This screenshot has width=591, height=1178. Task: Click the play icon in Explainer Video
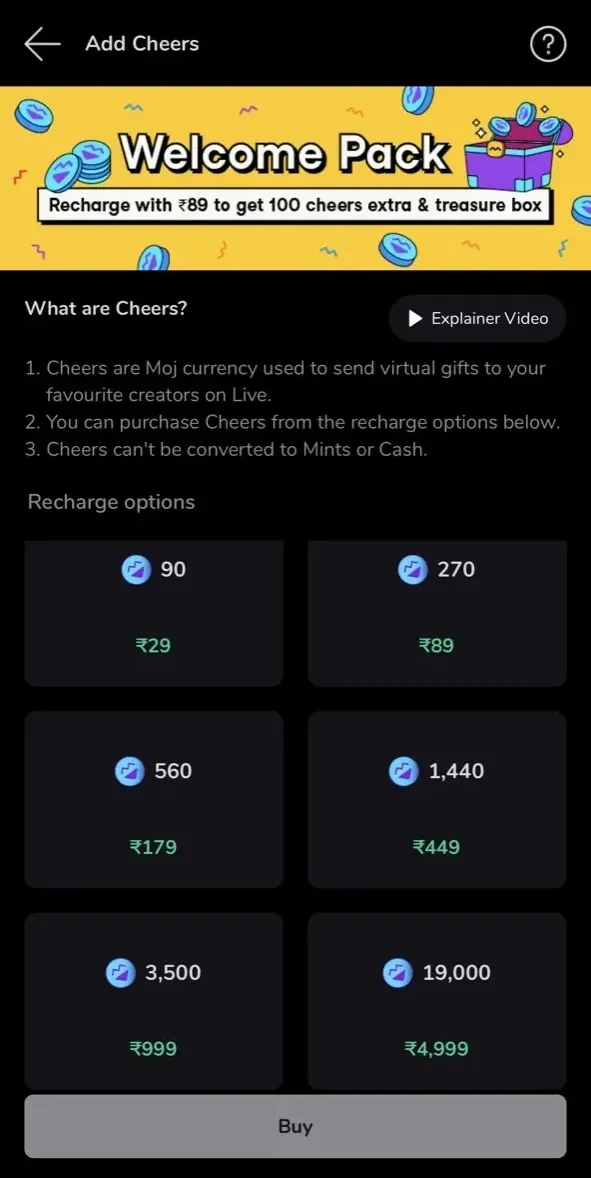tap(415, 319)
